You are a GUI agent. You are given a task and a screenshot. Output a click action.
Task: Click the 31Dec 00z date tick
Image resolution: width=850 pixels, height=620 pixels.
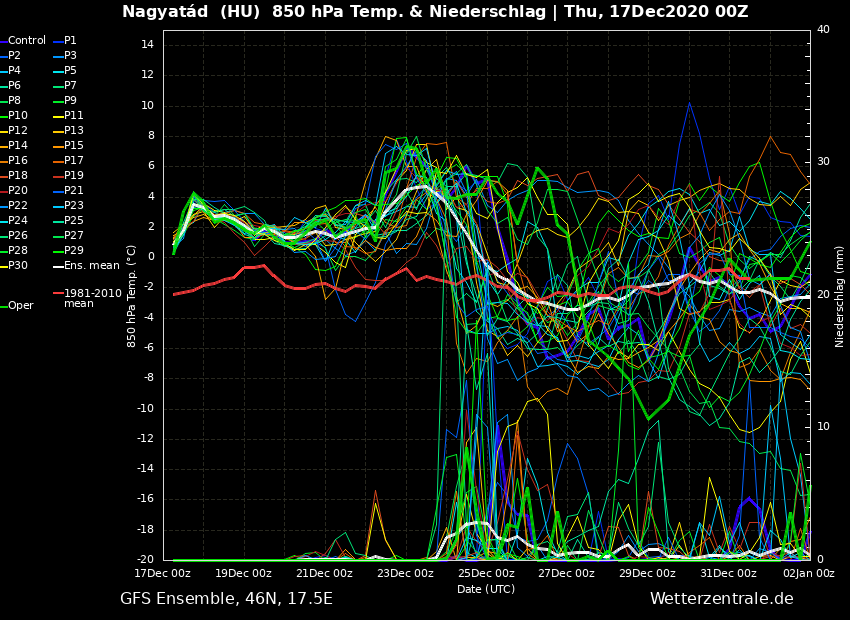pyautogui.click(x=728, y=574)
